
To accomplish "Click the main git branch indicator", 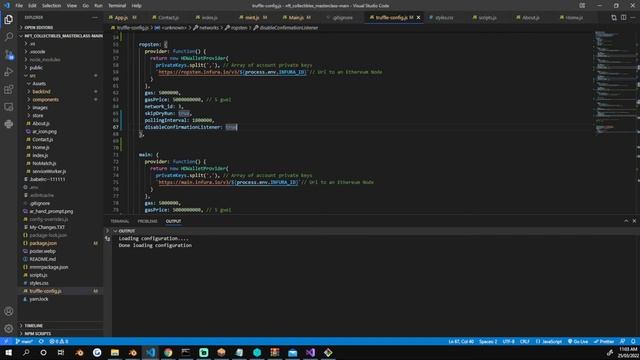I will (x=24, y=341).
